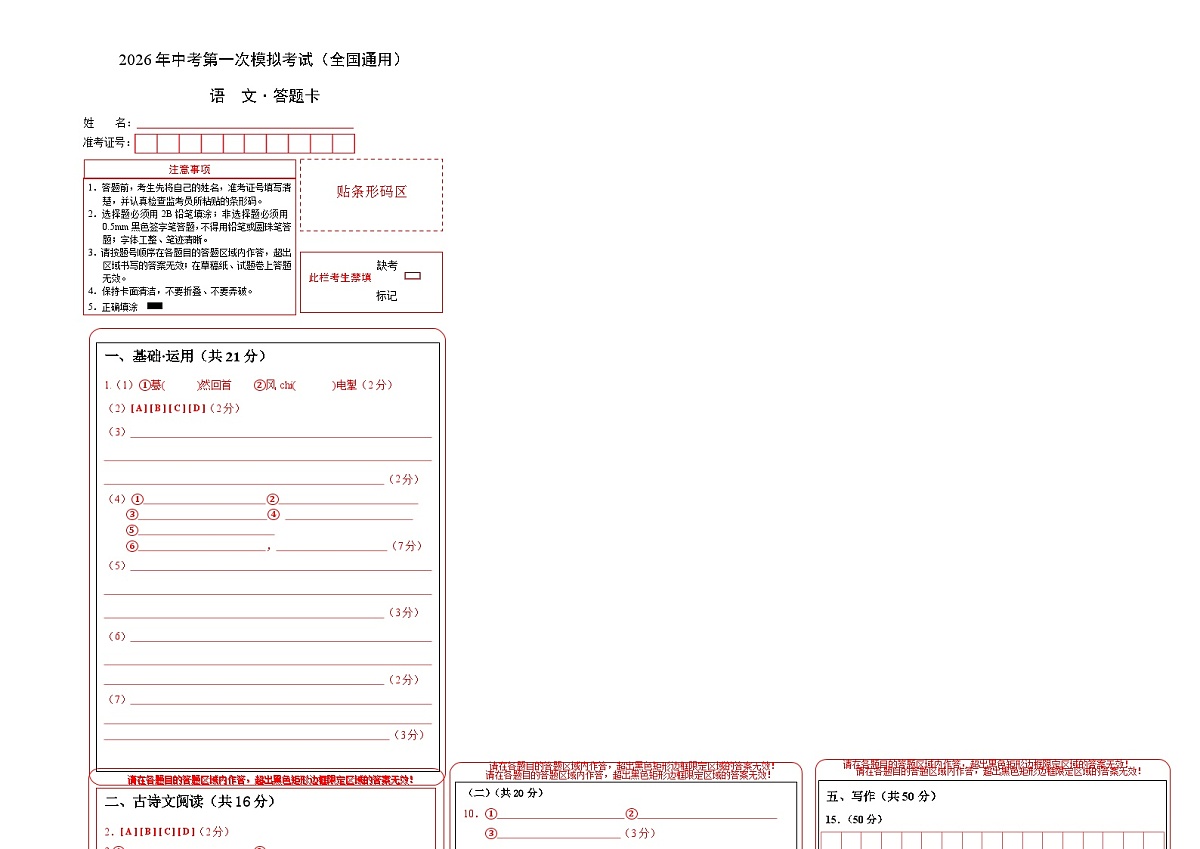The height and width of the screenshot is (849, 1200).
Task: Click blank ① of question 10
Action: 559,817
